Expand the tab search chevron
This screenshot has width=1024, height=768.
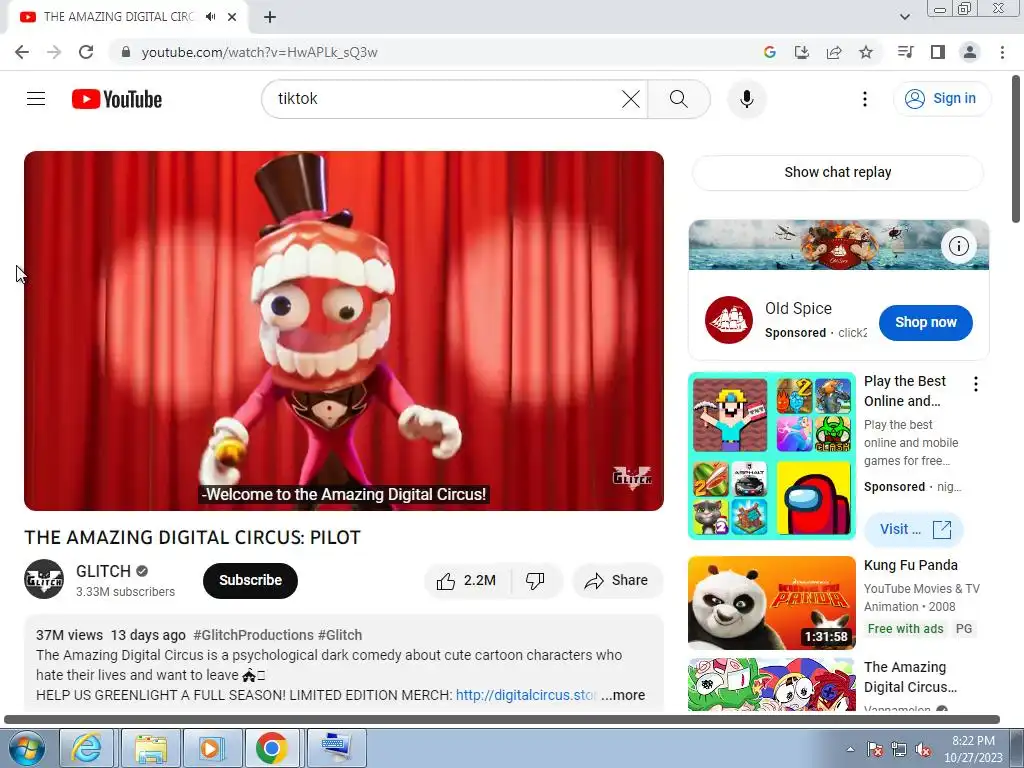tap(904, 17)
